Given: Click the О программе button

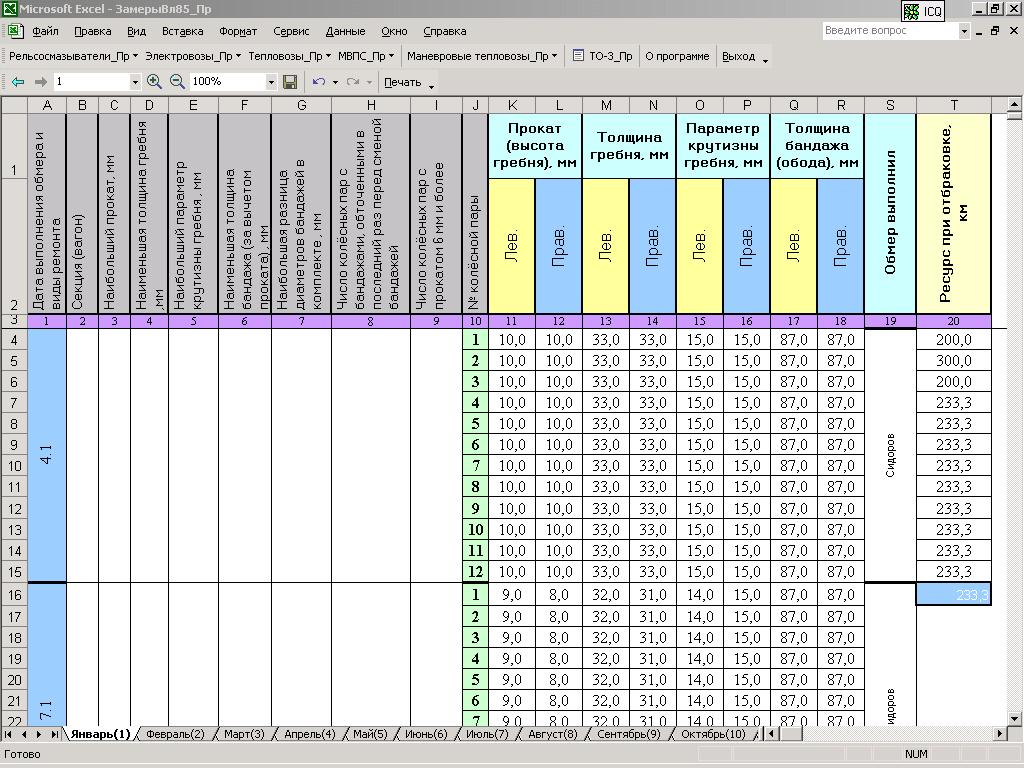Looking at the screenshot, I should pos(677,56).
